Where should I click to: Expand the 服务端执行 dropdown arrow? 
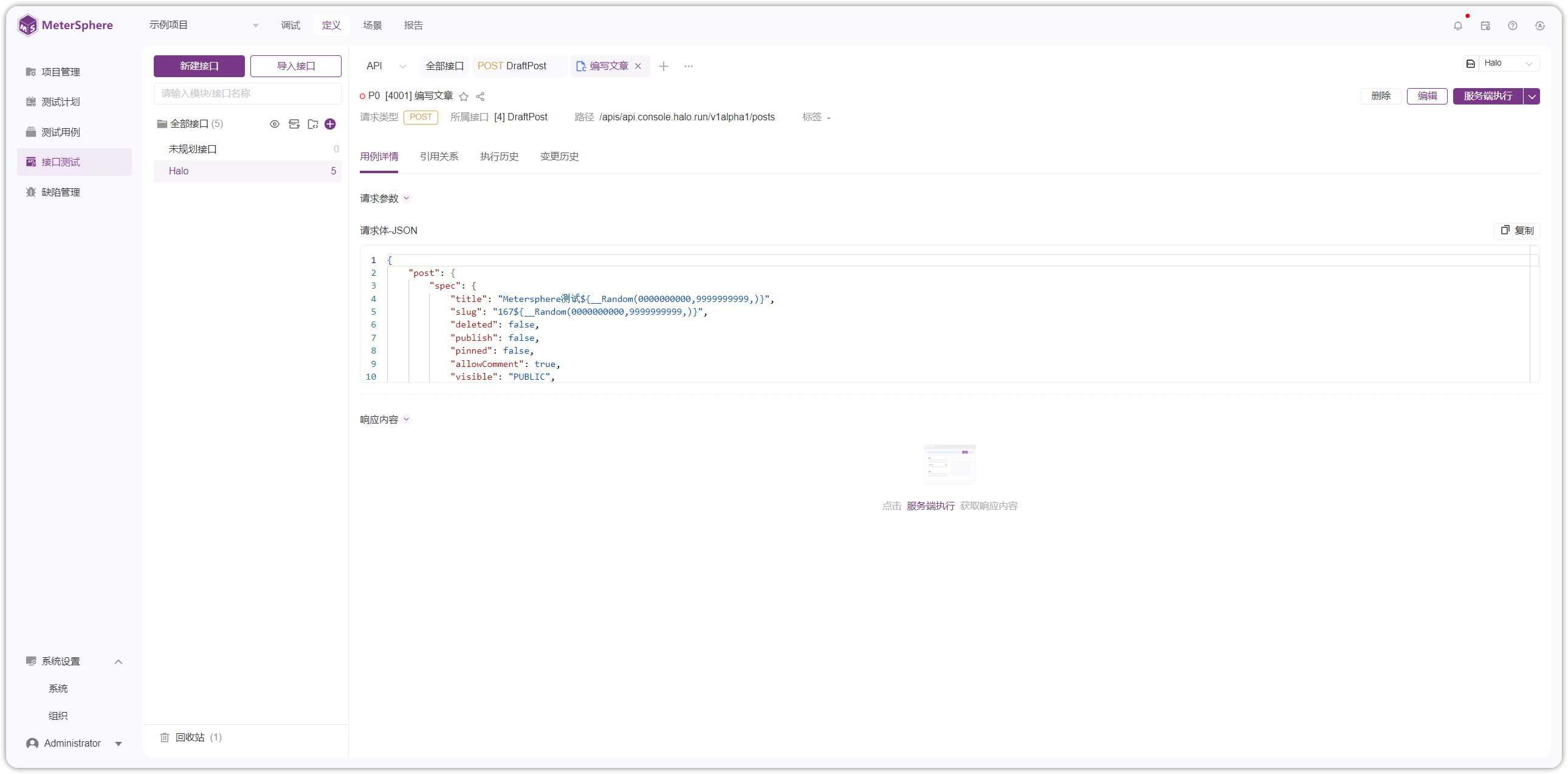1532,96
